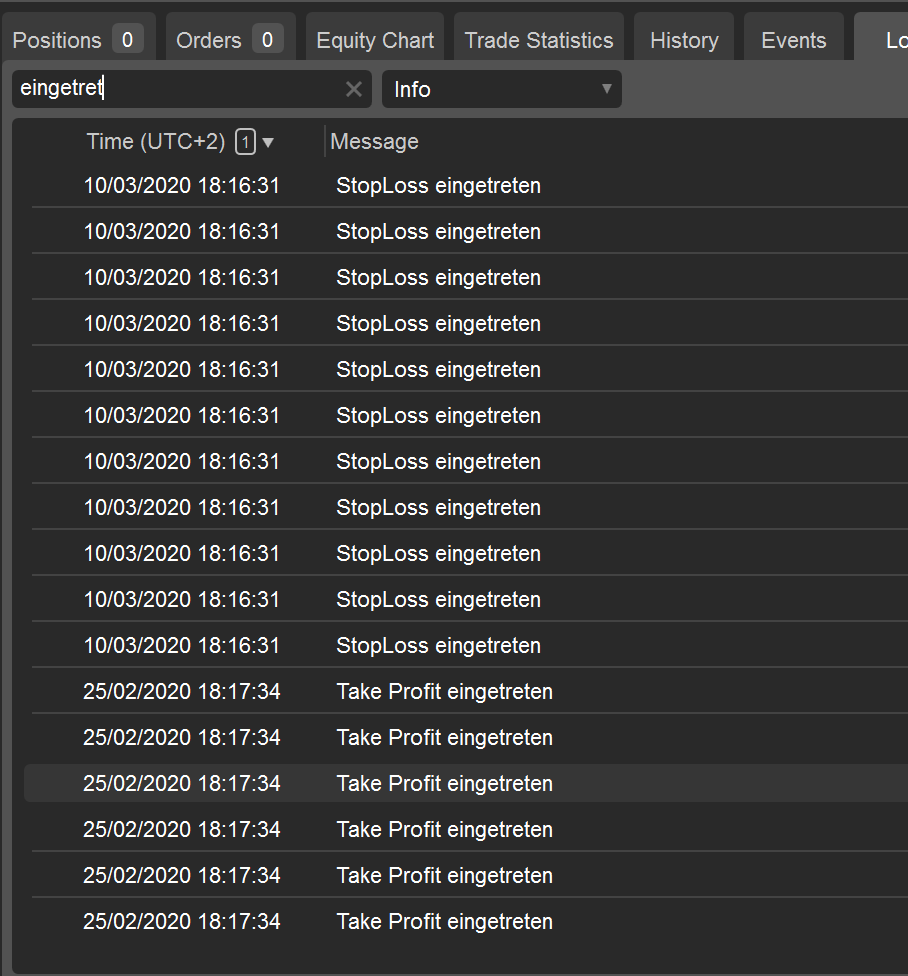Toggle the Time column sort arrow
The height and width of the screenshot is (976, 908).
[268, 143]
